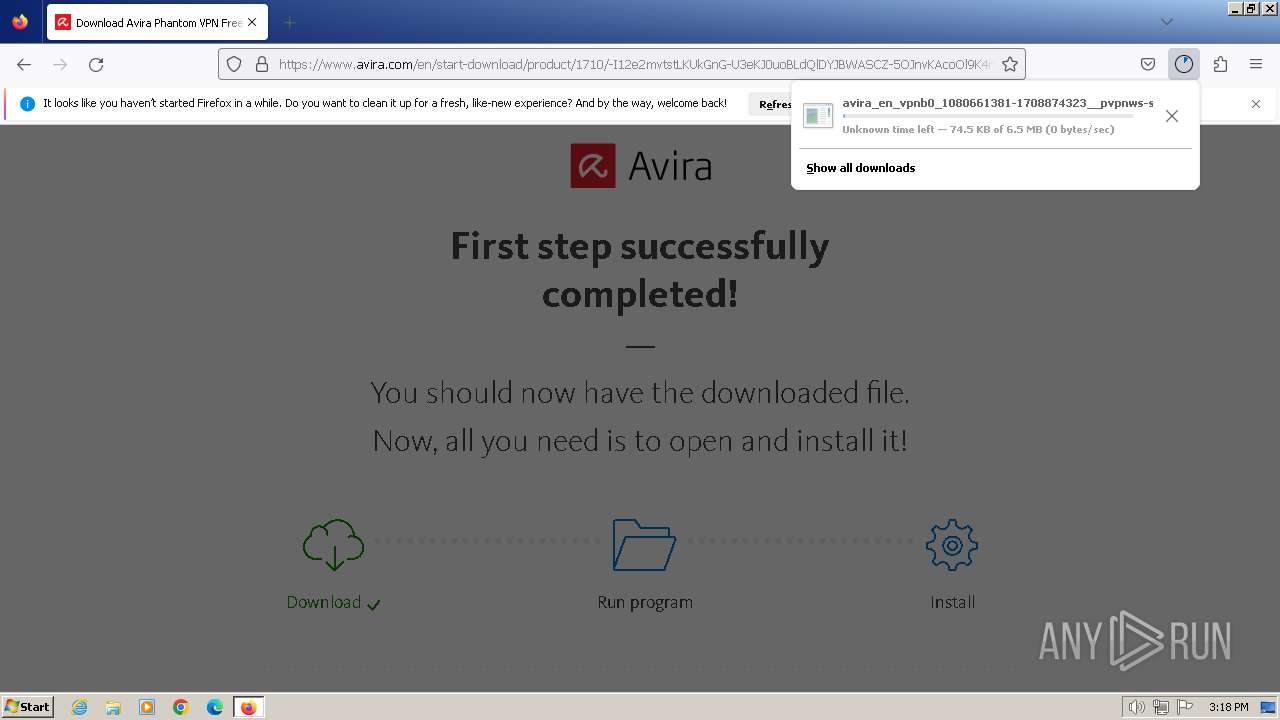Click the green Download cloud icon

[x=333, y=545]
